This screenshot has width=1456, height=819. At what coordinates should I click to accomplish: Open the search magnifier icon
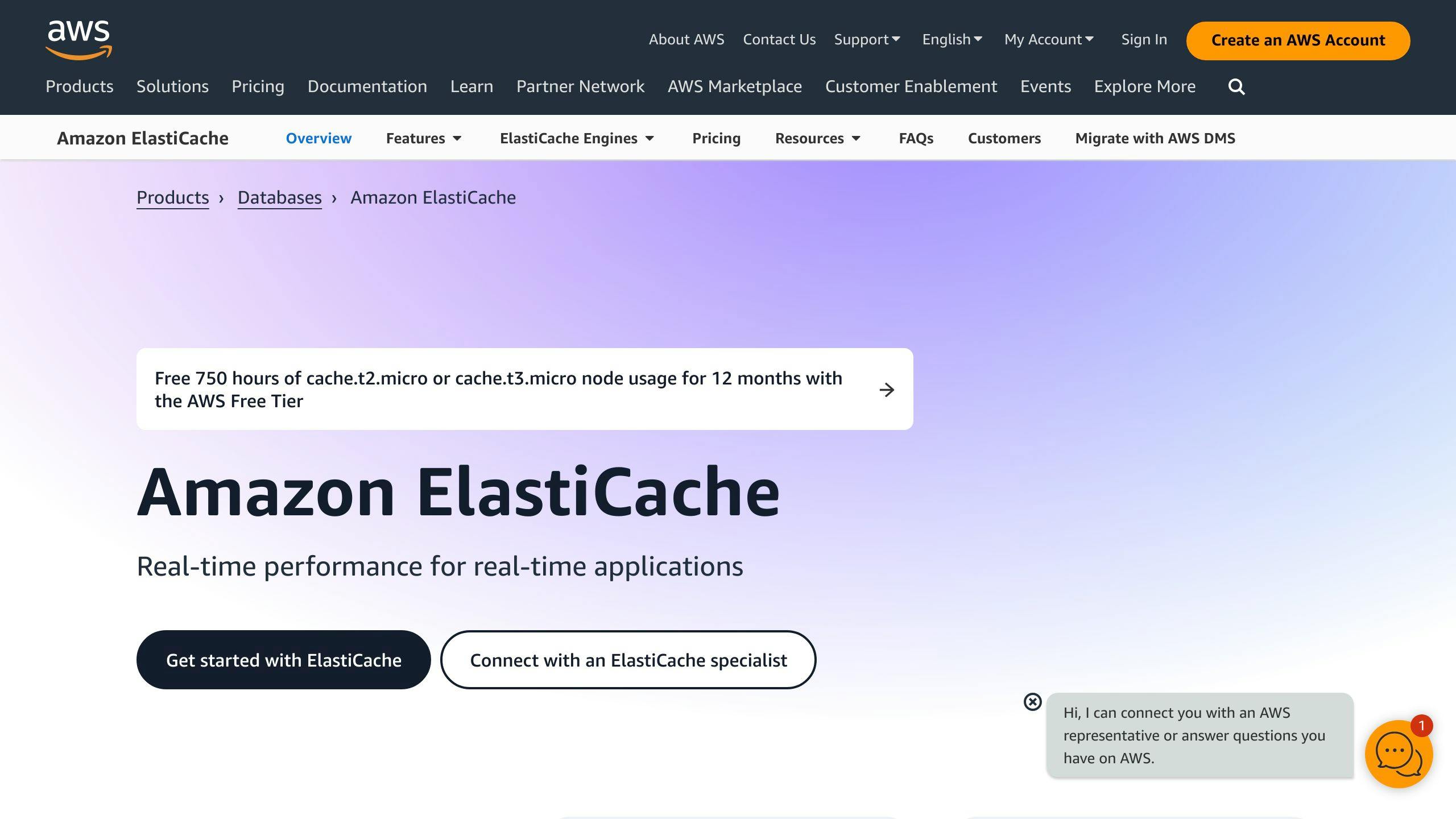(x=1236, y=87)
